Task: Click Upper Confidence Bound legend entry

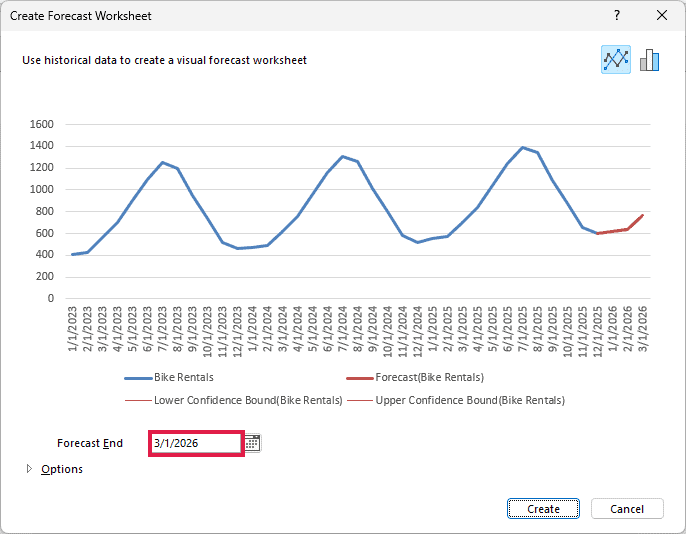Action: pyautogui.click(x=456, y=400)
